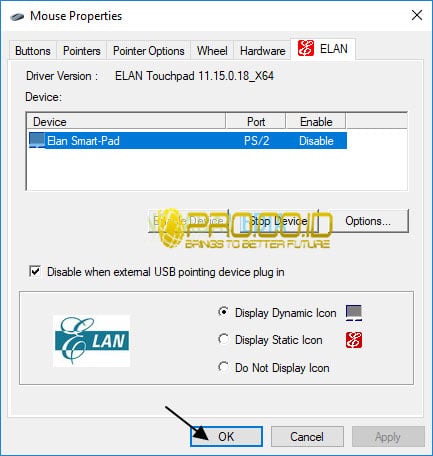Select Display Static Icon option

[223, 340]
